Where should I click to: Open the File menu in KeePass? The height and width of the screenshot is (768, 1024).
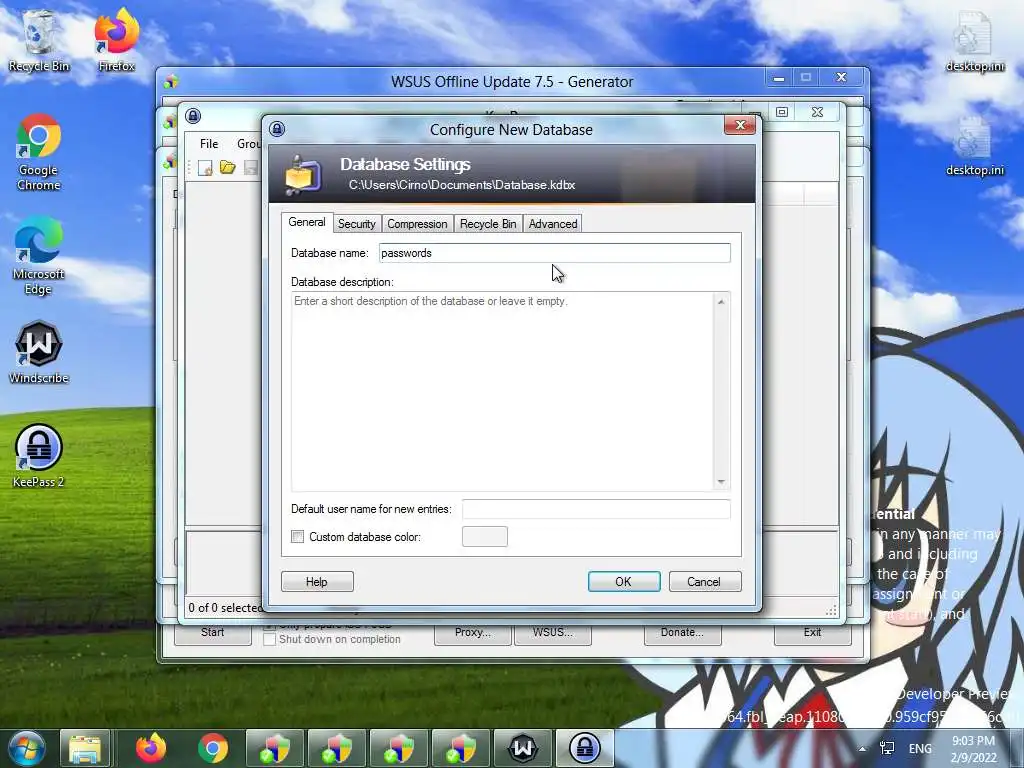209,144
